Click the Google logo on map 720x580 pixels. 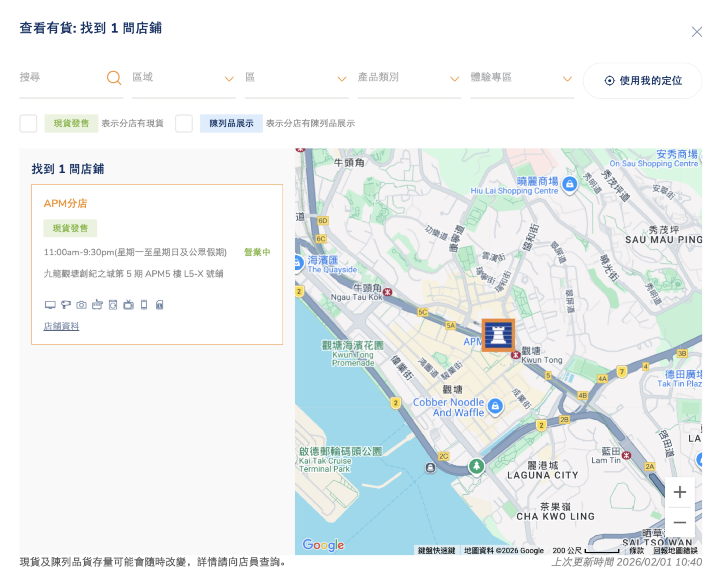coord(323,545)
